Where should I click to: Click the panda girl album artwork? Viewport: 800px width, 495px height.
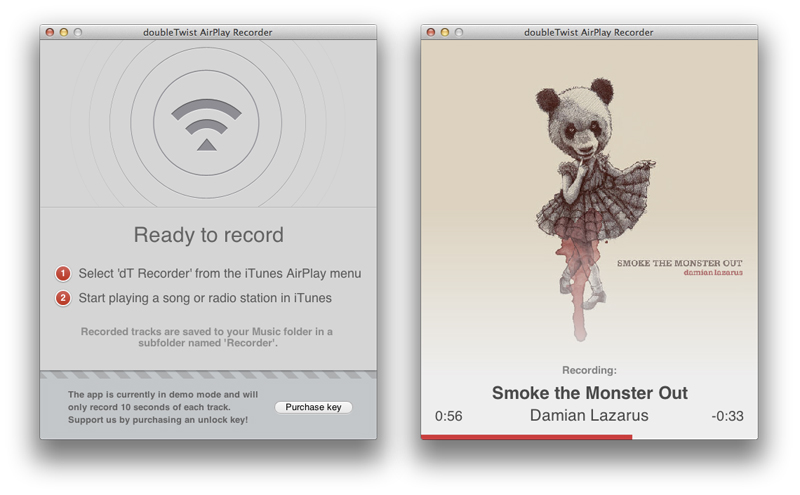[589, 202]
